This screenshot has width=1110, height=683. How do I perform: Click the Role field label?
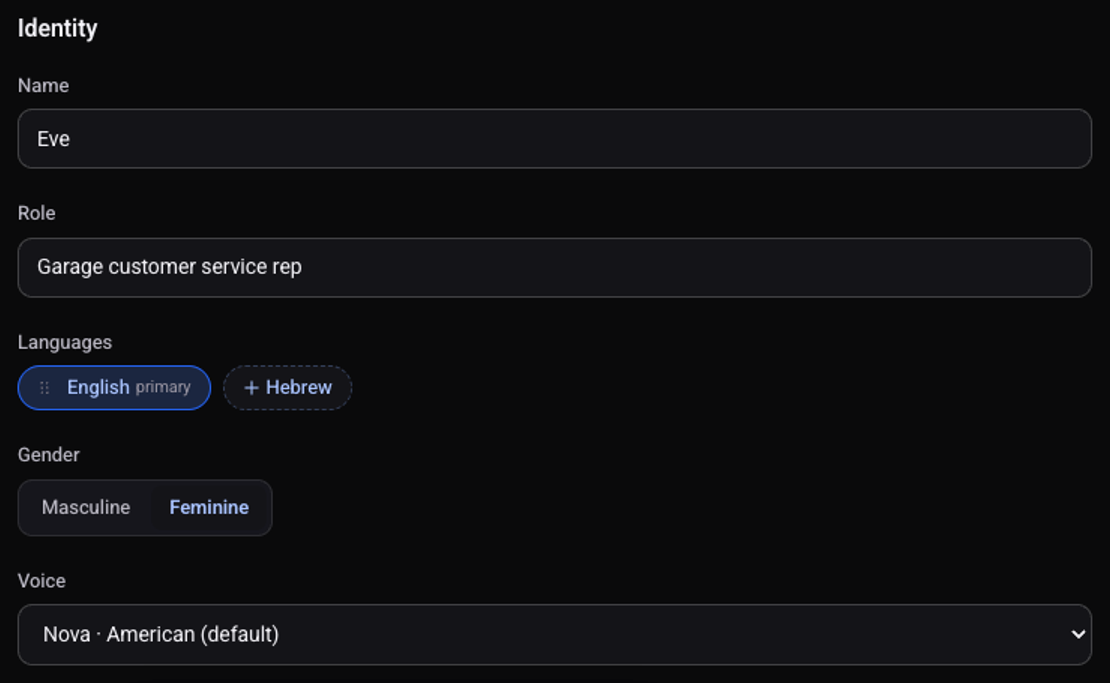37,213
